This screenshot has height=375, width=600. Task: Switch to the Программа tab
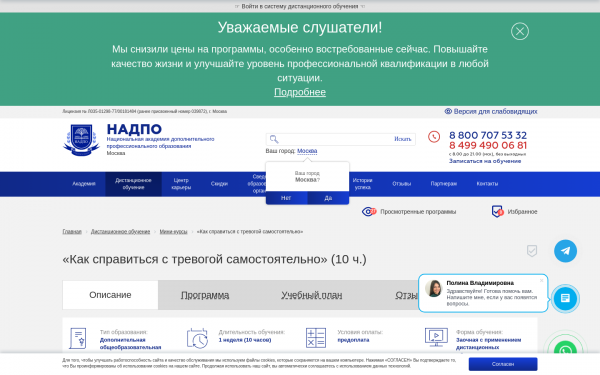205,295
